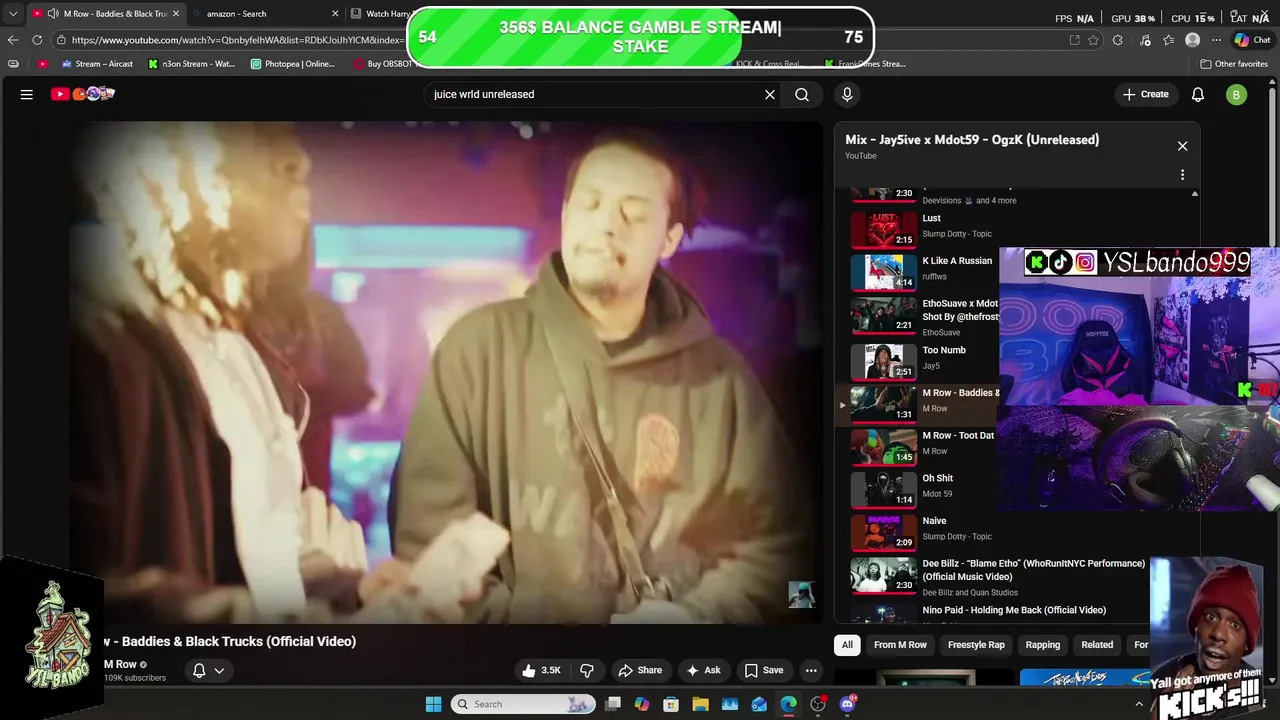
Task: Open File Explorer from taskbar
Action: pos(700,704)
